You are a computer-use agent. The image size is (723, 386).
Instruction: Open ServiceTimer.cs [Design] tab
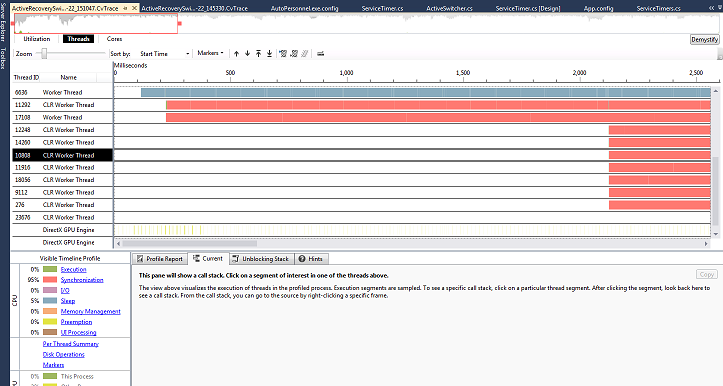click(x=528, y=8)
